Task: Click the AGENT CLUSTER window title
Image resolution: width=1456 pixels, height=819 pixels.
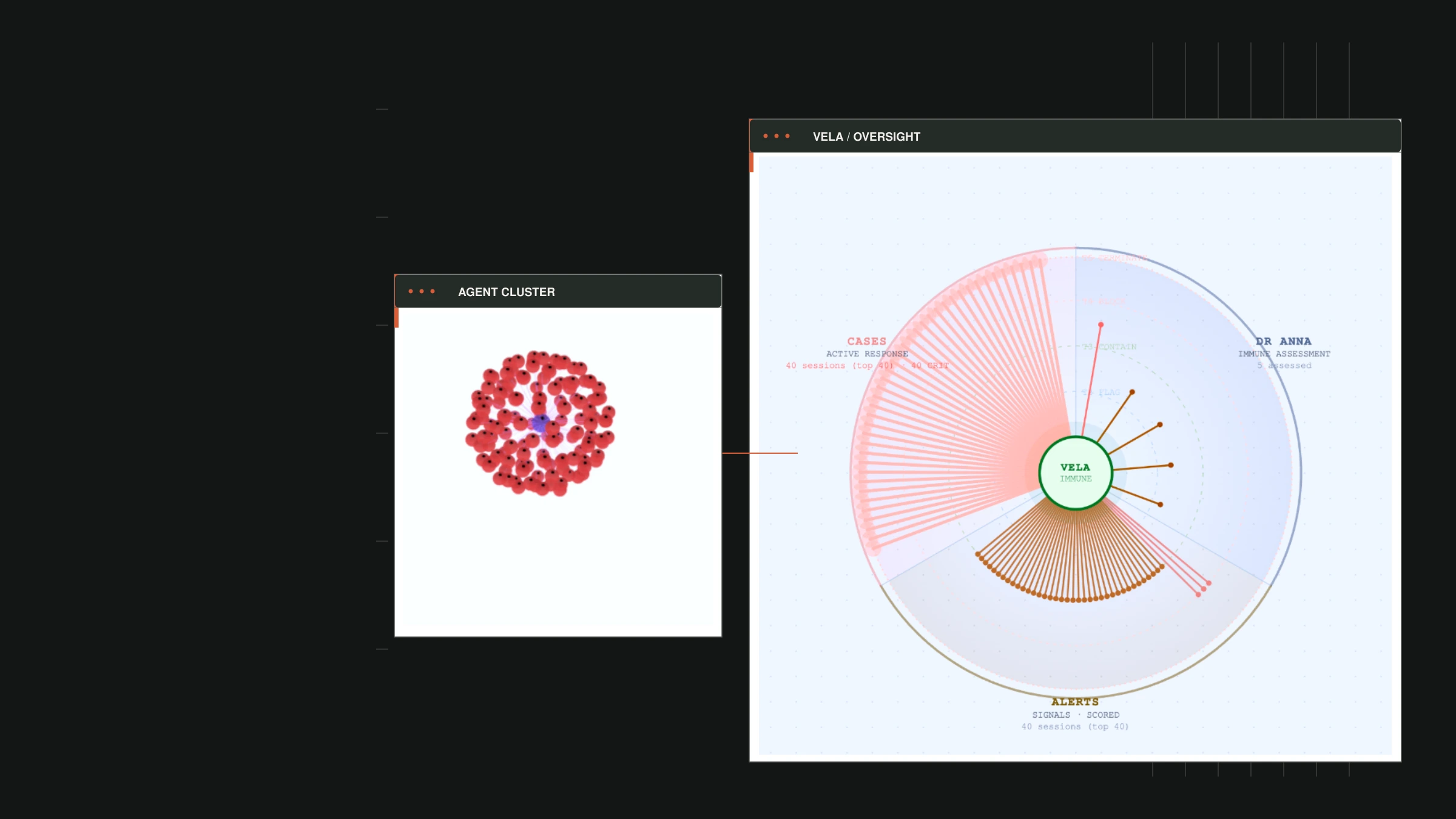Action: click(506, 292)
